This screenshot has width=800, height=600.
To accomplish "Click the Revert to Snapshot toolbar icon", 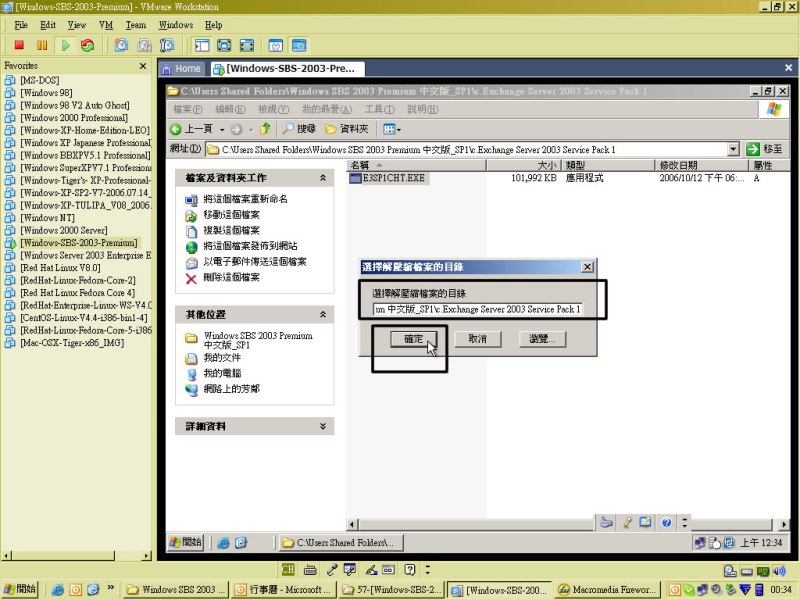I will [x=144, y=45].
